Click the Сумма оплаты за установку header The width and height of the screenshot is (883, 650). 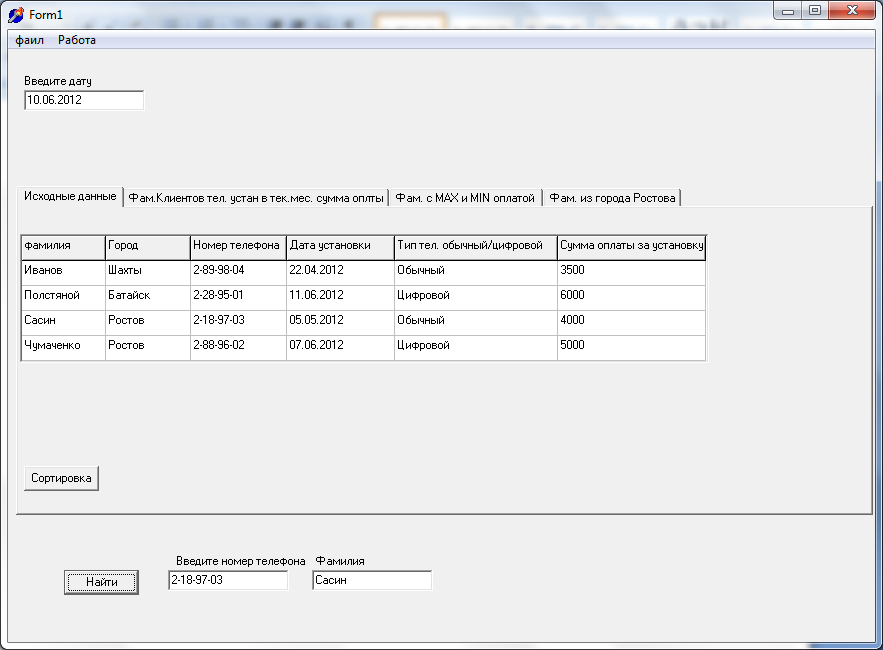(x=632, y=247)
